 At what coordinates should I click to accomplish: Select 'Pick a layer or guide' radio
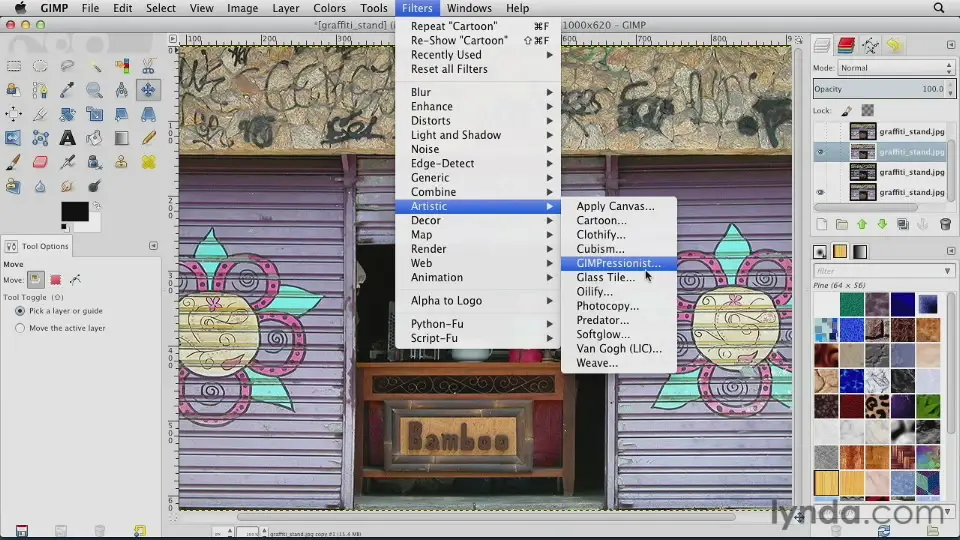(20, 311)
